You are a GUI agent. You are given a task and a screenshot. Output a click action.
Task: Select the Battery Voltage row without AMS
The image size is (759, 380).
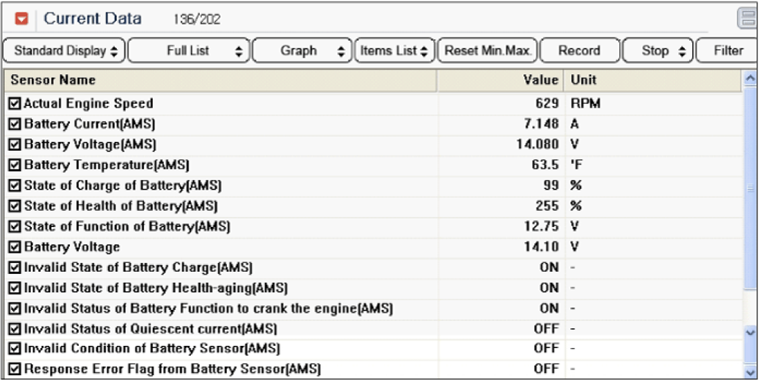(374, 247)
